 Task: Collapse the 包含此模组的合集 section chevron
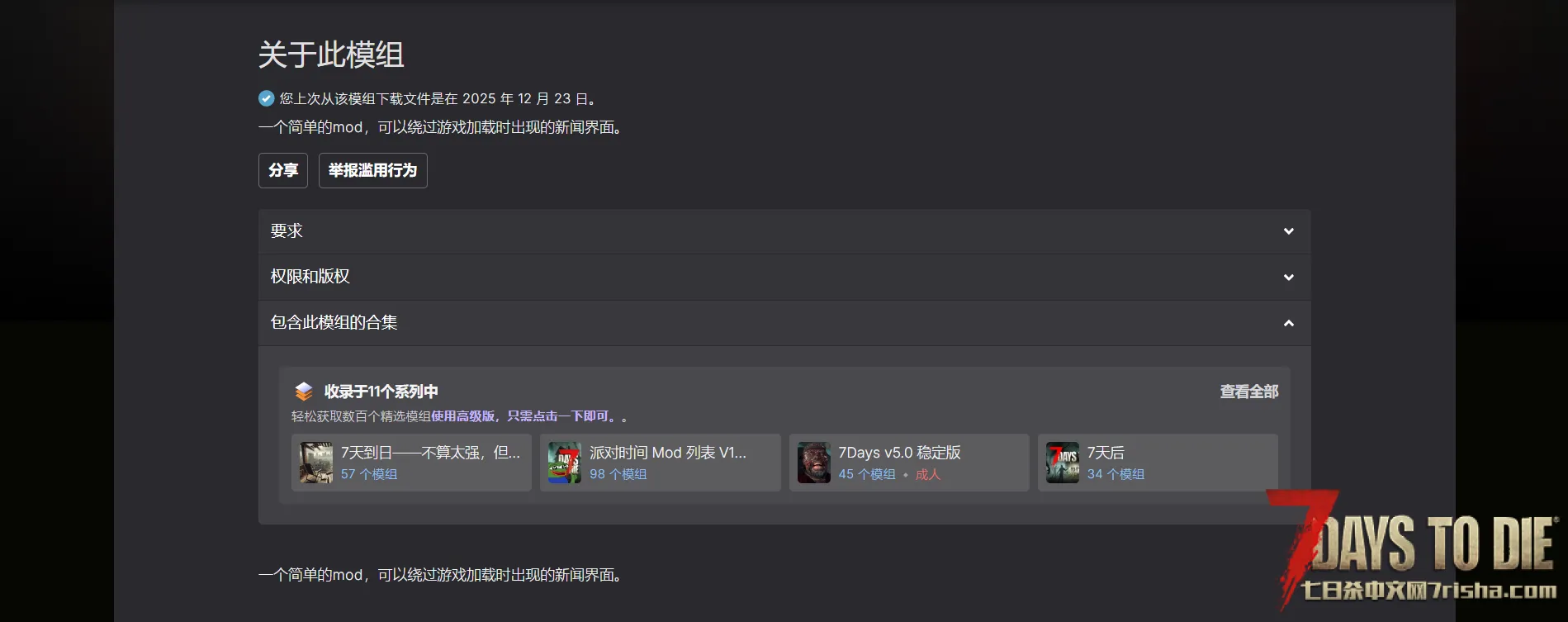click(1288, 323)
